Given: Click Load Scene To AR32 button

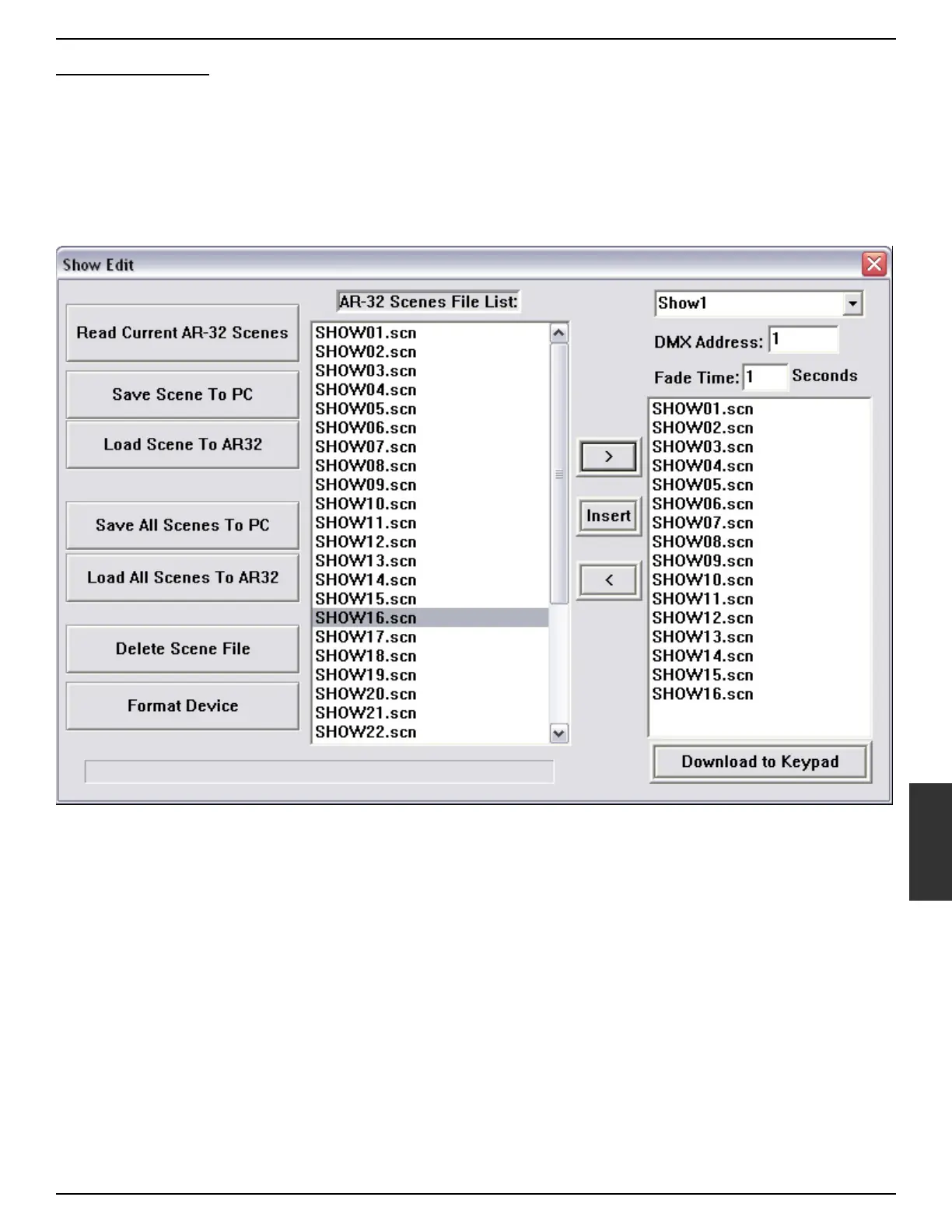Looking at the screenshot, I should pyautogui.click(x=183, y=445).
